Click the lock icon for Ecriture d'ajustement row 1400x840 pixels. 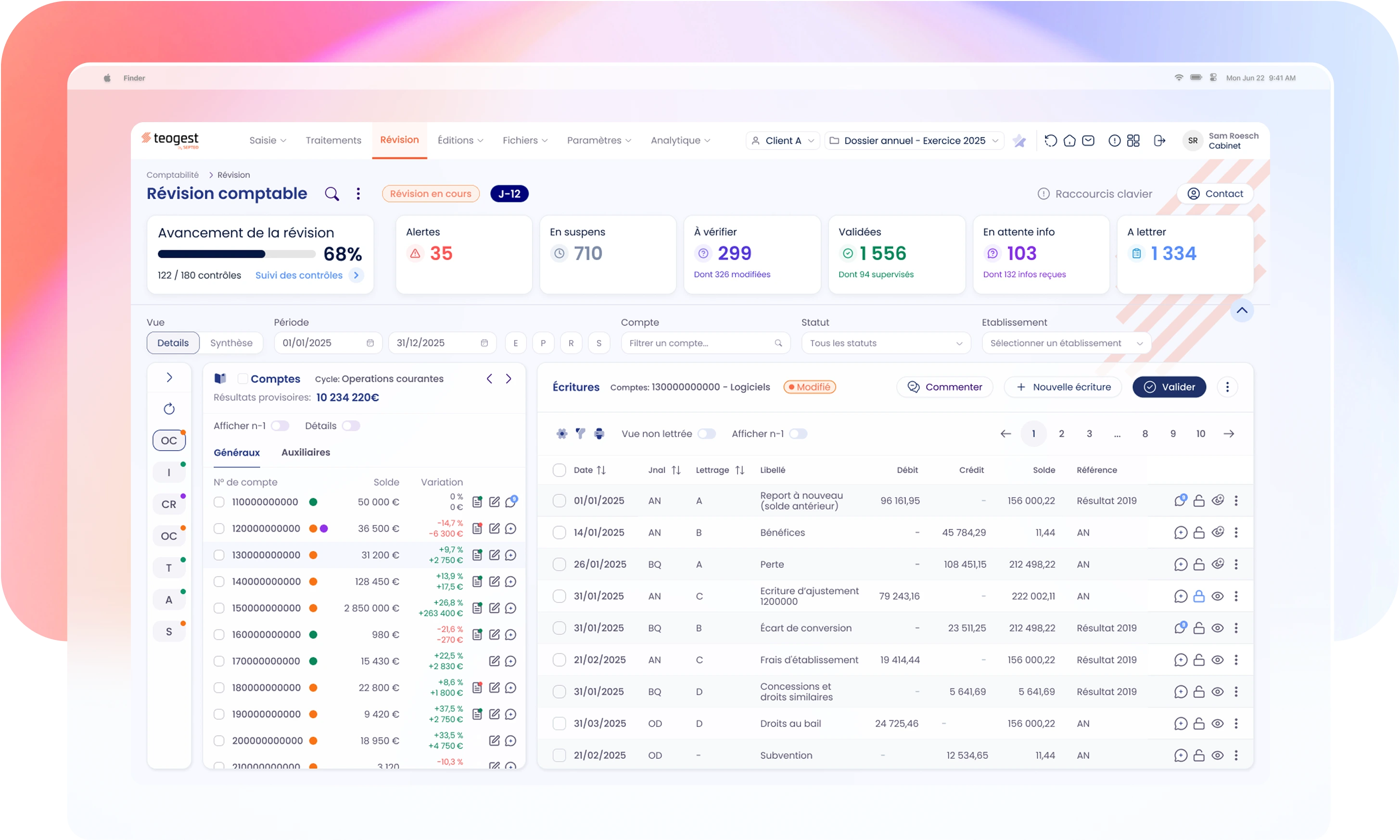pos(1198,596)
